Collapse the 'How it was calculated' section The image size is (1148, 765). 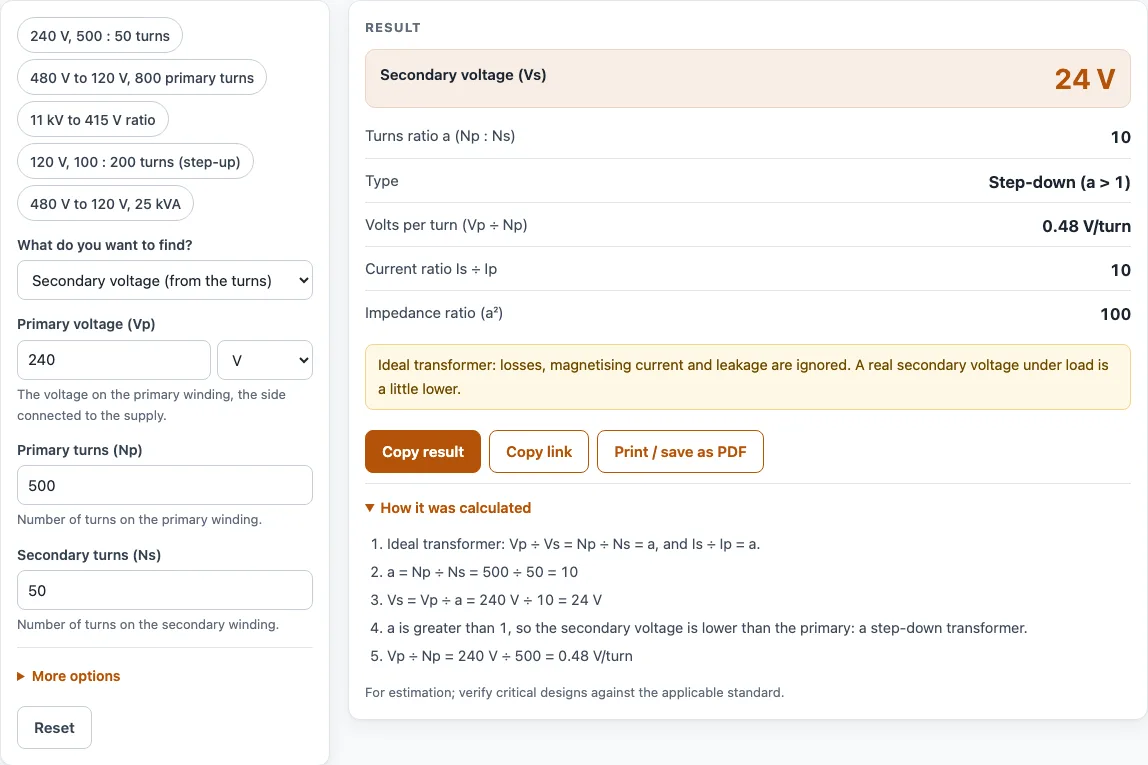[448, 508]
